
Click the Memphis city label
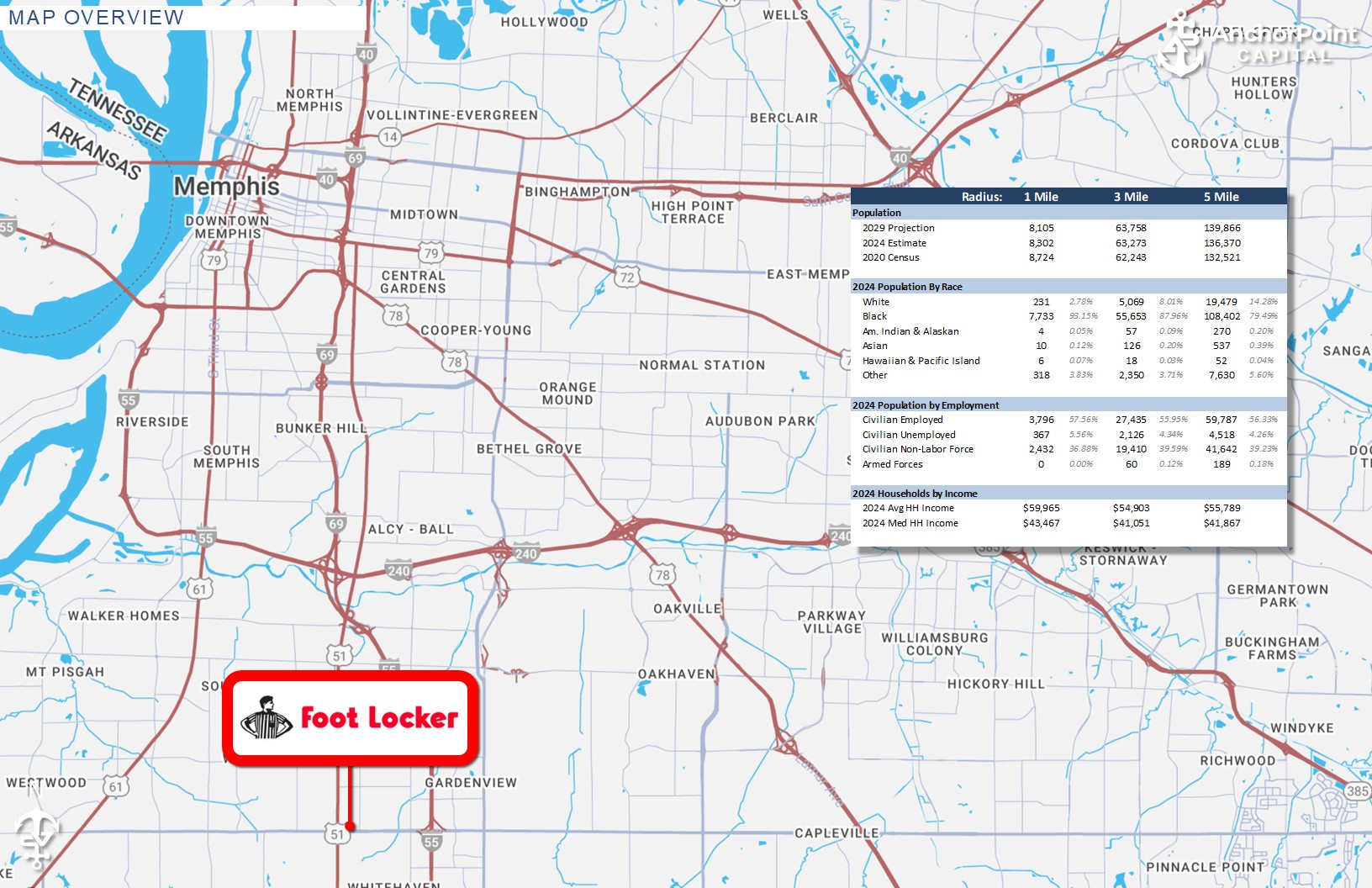point(227,186)
